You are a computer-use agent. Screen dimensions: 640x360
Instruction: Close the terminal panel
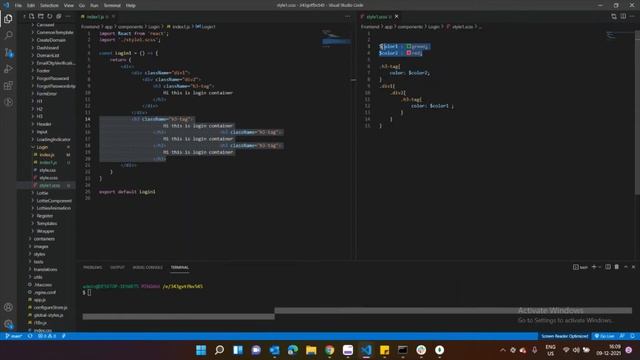click(x=633, y=267)
